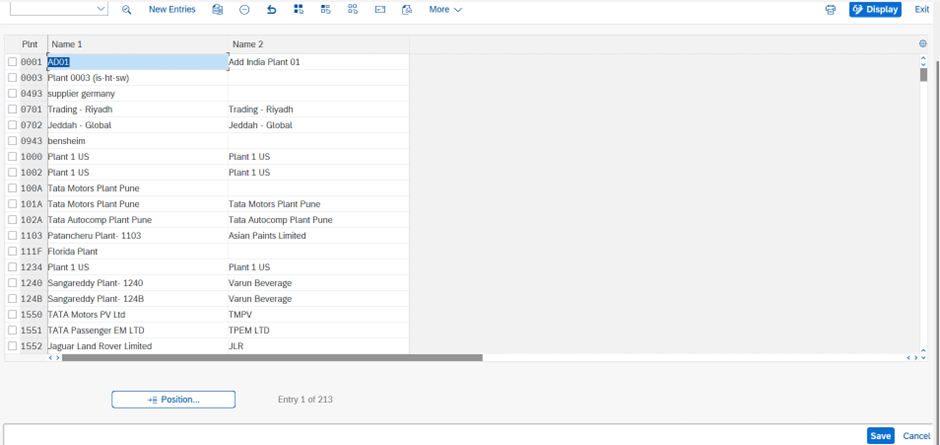Click the Asian Paints Limited cell
The image size is (940, 445).
click(x=319, y=236)
